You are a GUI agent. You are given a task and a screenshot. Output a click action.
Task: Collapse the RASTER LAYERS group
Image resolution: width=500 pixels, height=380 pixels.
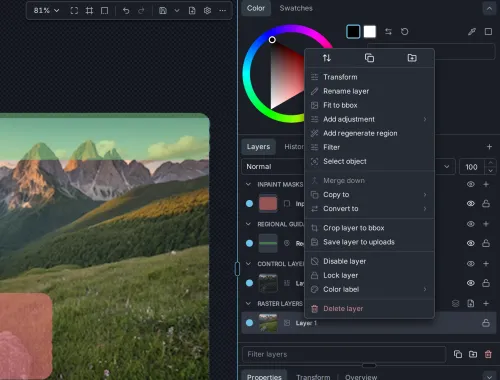248,303
